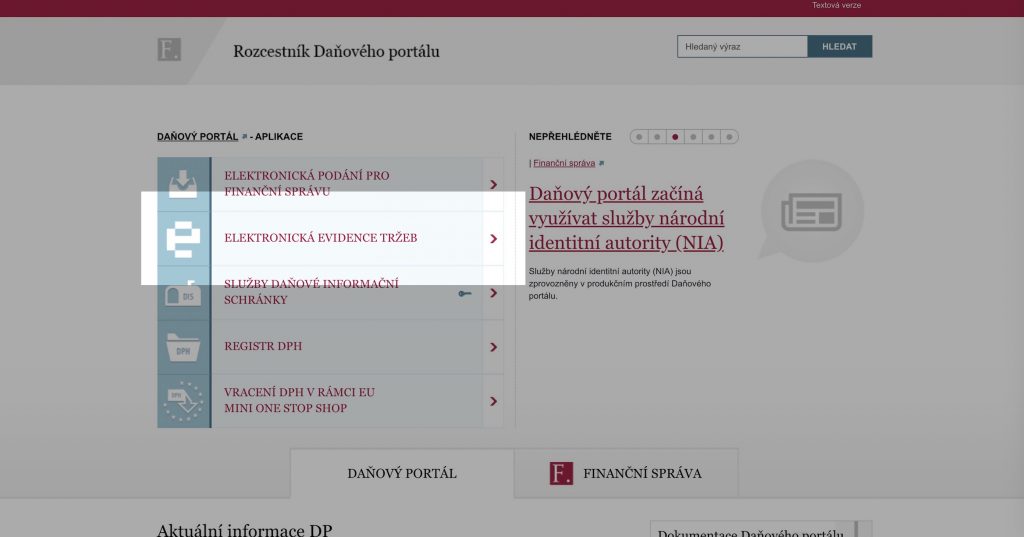Screen dimensions: 1024x537
Task: Open Vrácení DPH v rámci EU Mini One Stop Shop
Action: point(330,401)
